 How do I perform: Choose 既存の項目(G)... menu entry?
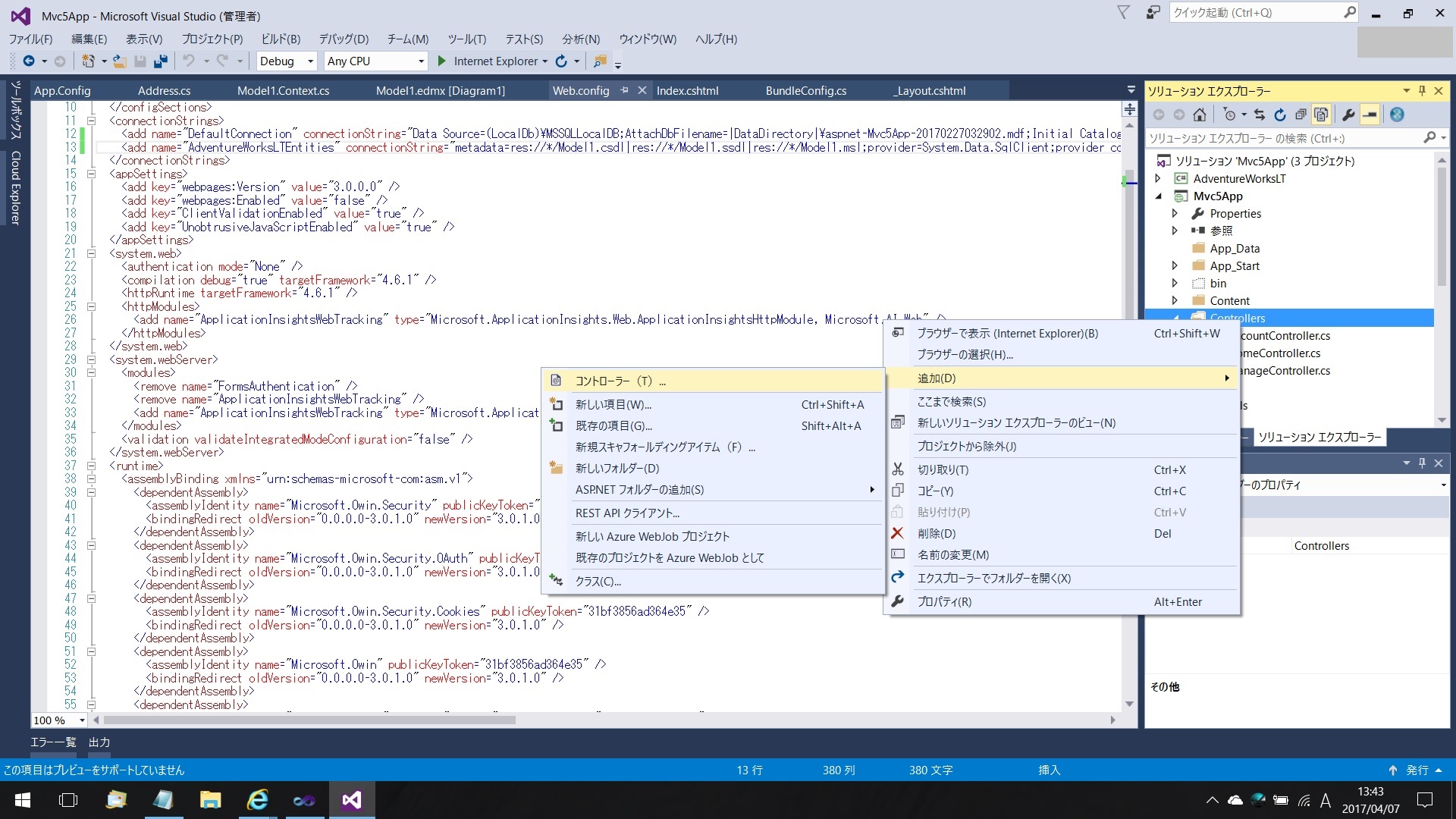click(x=713, y=425)
